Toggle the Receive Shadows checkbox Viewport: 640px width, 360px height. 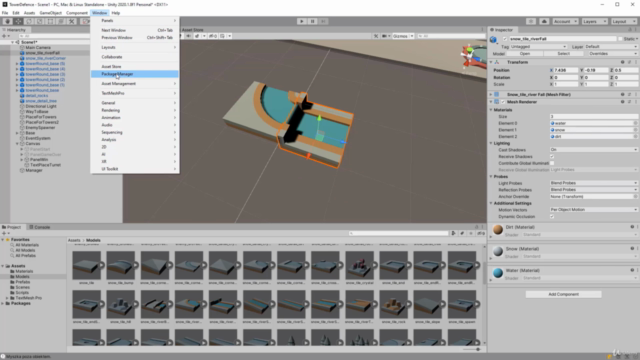(552, 156)
